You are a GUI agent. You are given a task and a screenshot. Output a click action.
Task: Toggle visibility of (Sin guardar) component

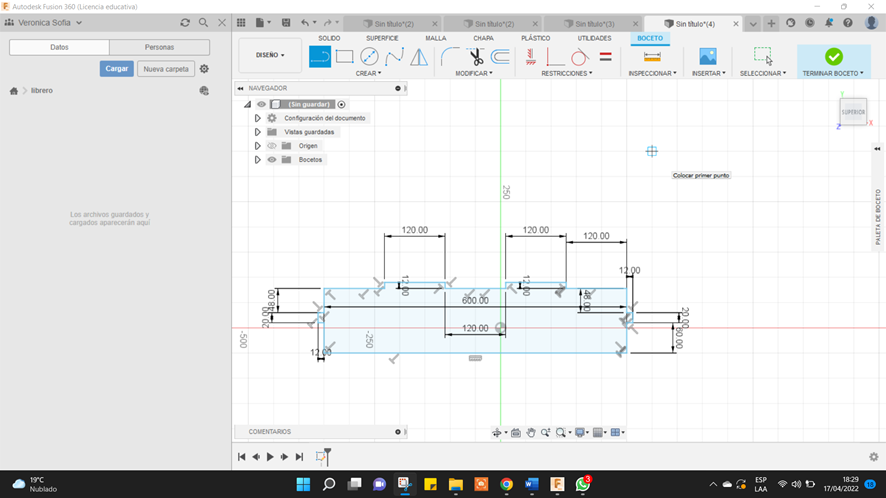tap(261, 104)
